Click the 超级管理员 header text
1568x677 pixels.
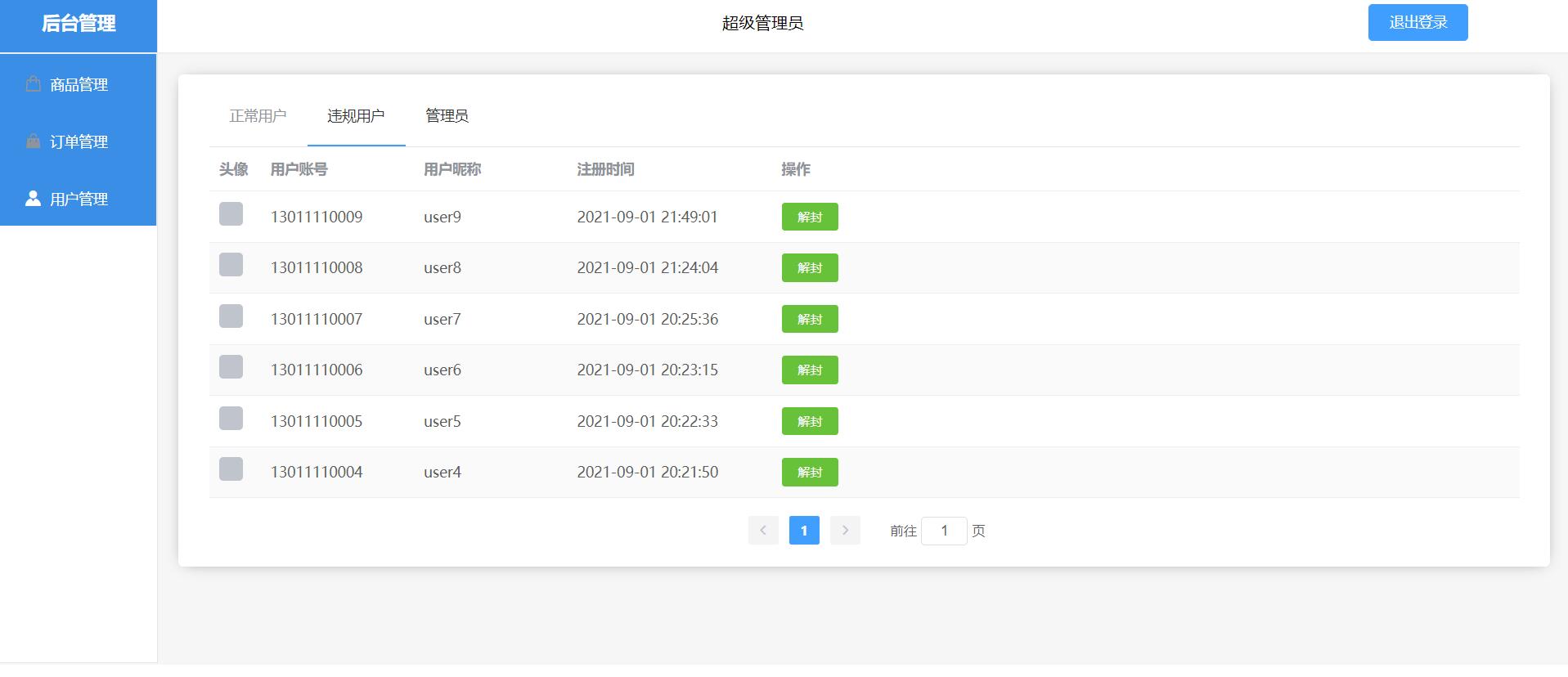[762, 24]
